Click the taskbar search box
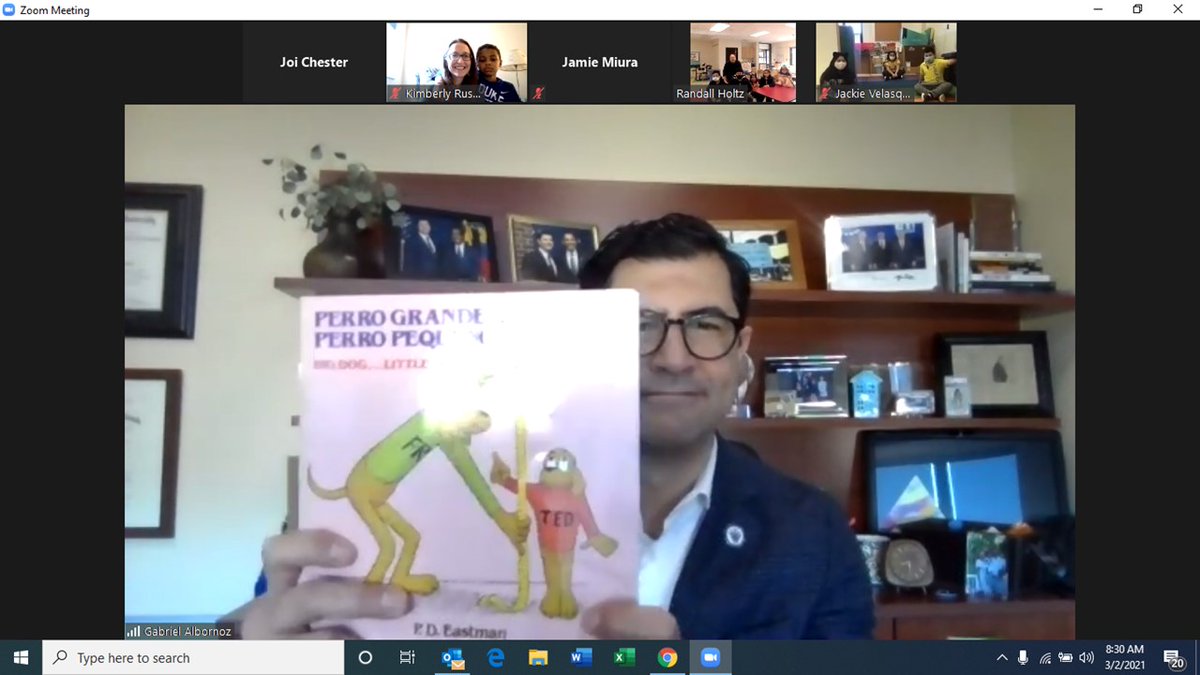 [x=193, y=657]
